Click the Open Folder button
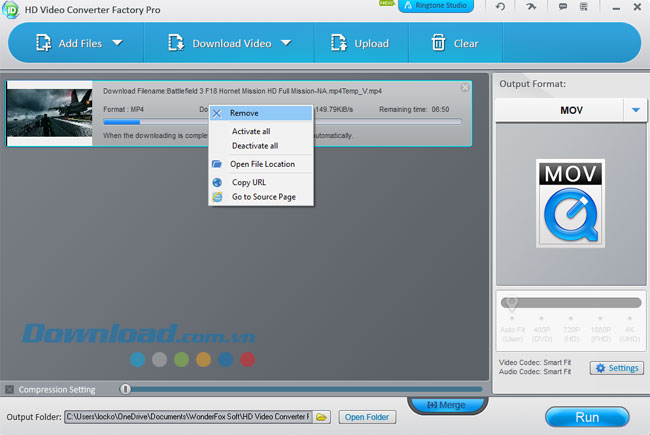This screenshot has height=435, width=650. tap(367, 417)
